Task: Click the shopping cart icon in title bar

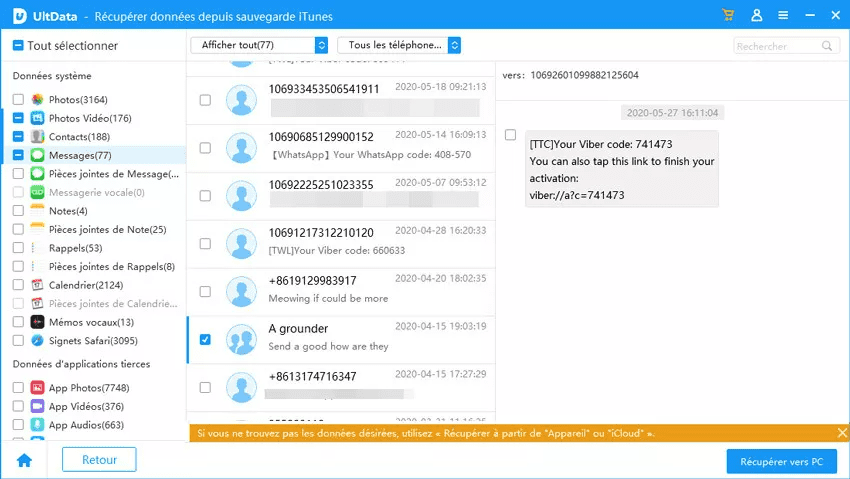Action: pyautogui.click(x=729, y=16)
